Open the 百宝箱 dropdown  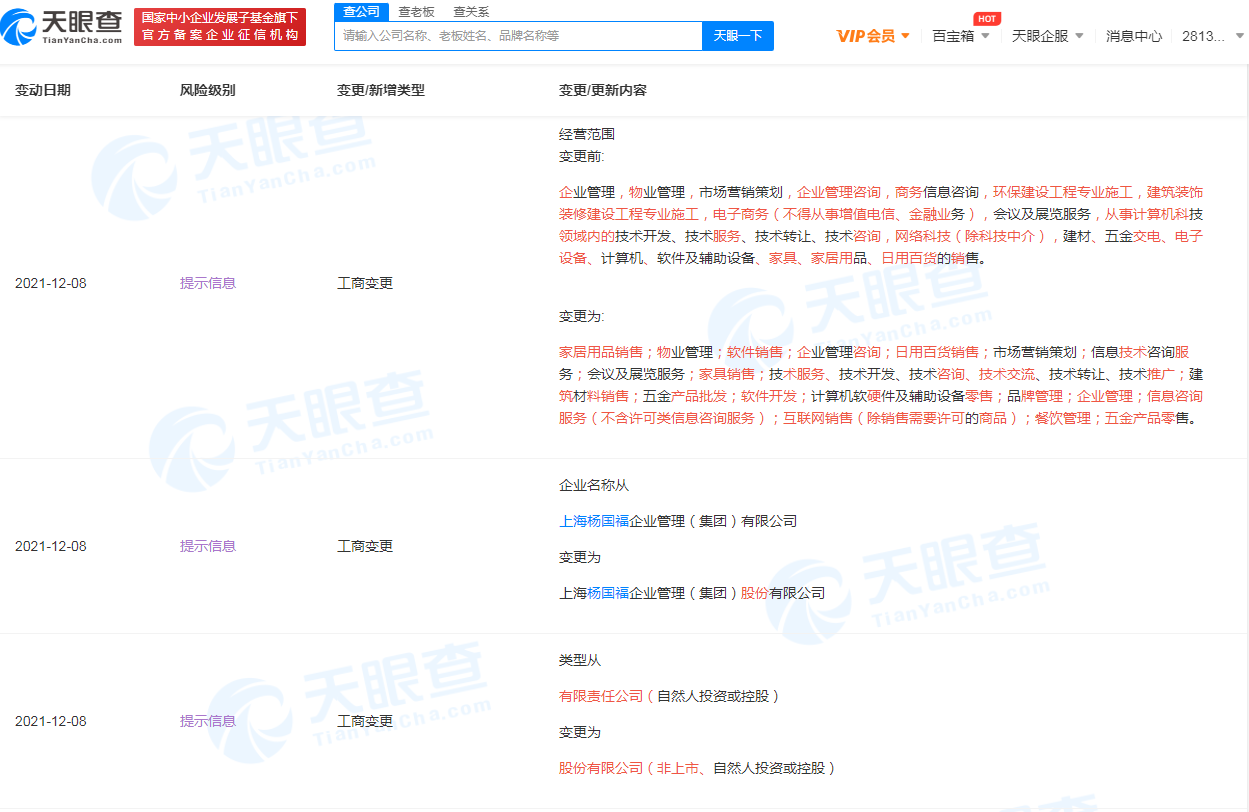[x=960, y=36]
